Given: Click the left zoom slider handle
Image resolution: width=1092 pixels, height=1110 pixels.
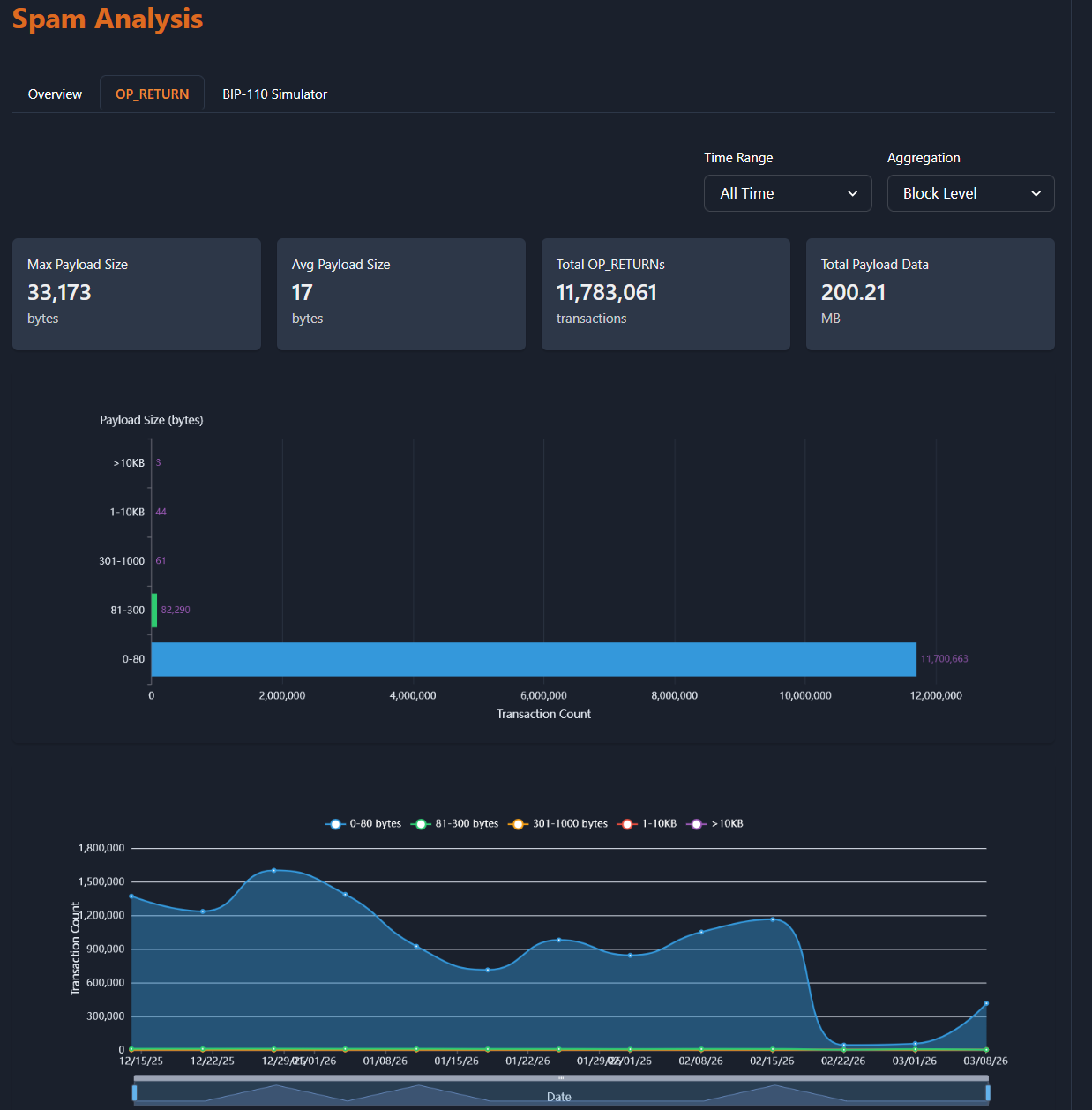Looking at the screenshot, I should (x=134, y=1093).
